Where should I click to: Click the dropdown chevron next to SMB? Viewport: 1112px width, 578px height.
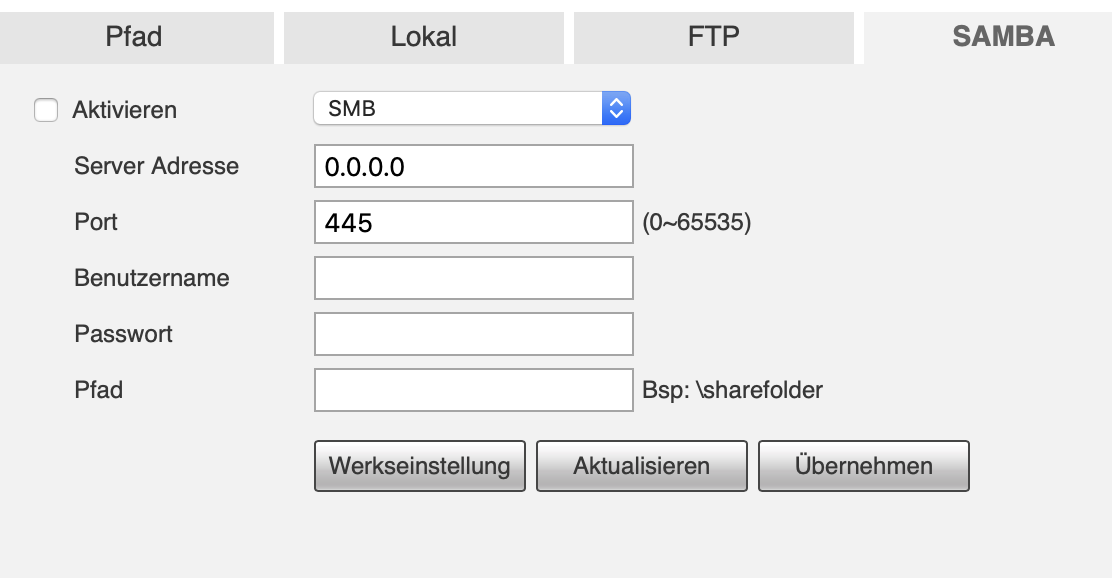[616, 107]
